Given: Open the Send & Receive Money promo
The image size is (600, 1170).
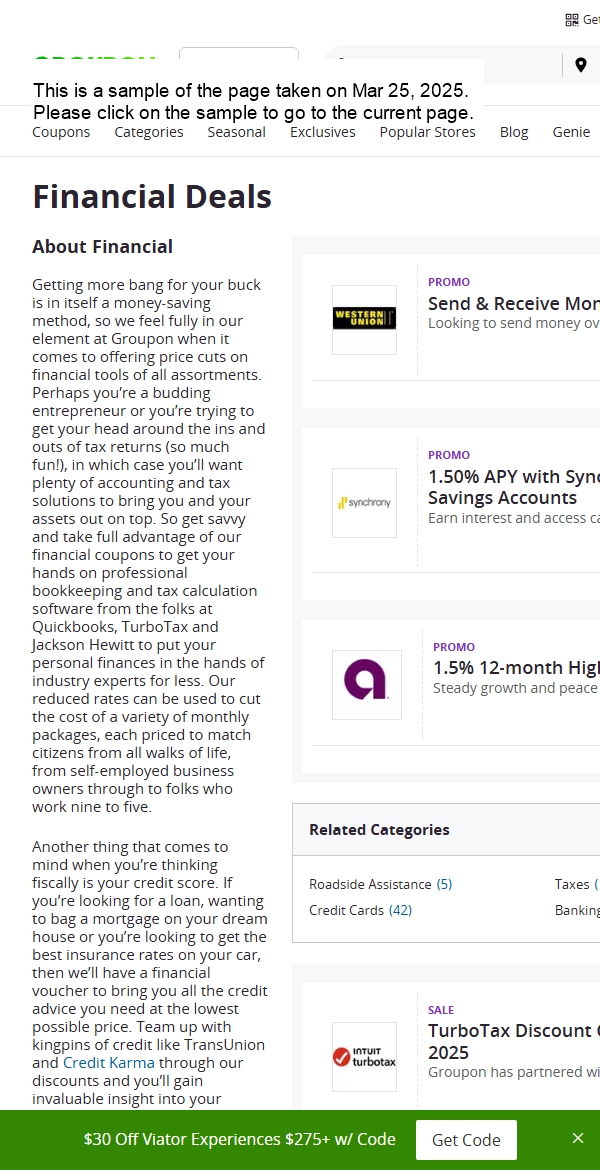Looking at the screenshot, I should [x=513, y=304].
